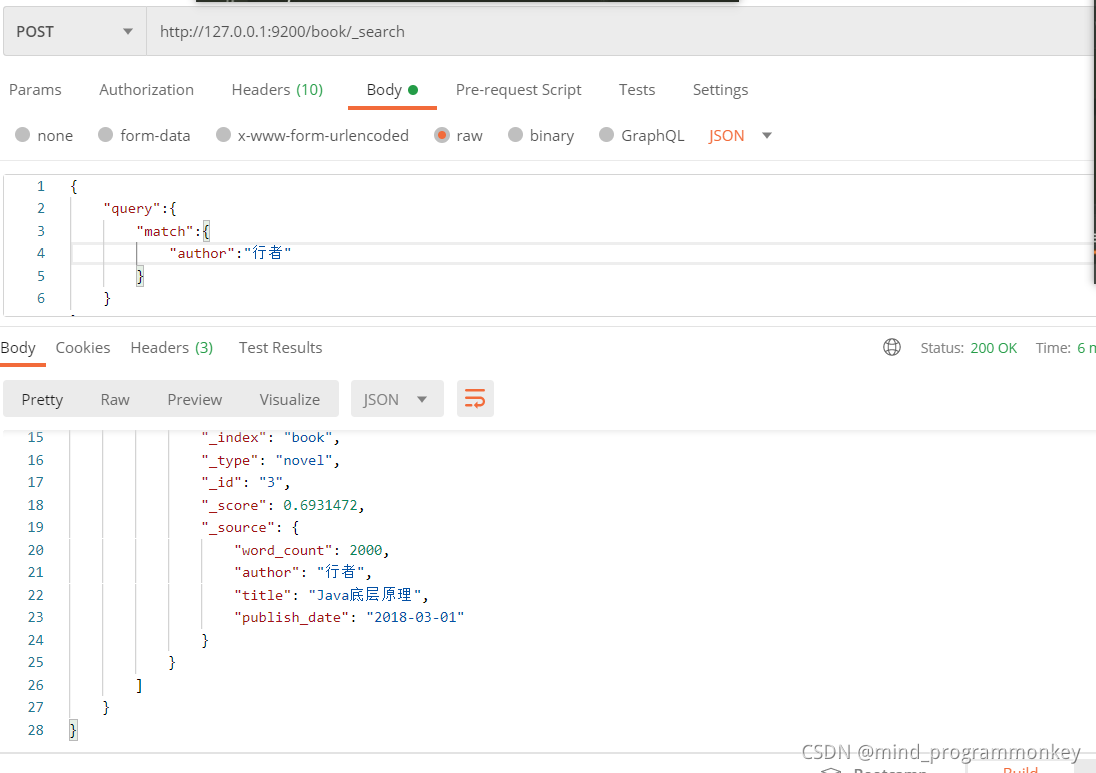
Task: Open the request Settings tab
Action: click(x=720, y=89)
